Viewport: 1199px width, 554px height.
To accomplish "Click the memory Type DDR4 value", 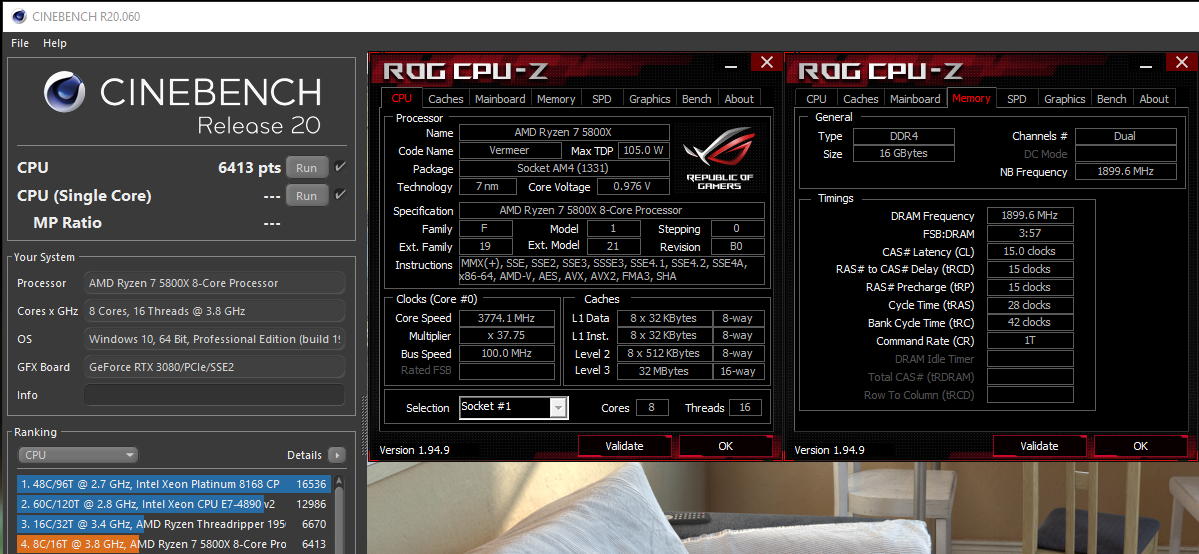I will 903,136.
